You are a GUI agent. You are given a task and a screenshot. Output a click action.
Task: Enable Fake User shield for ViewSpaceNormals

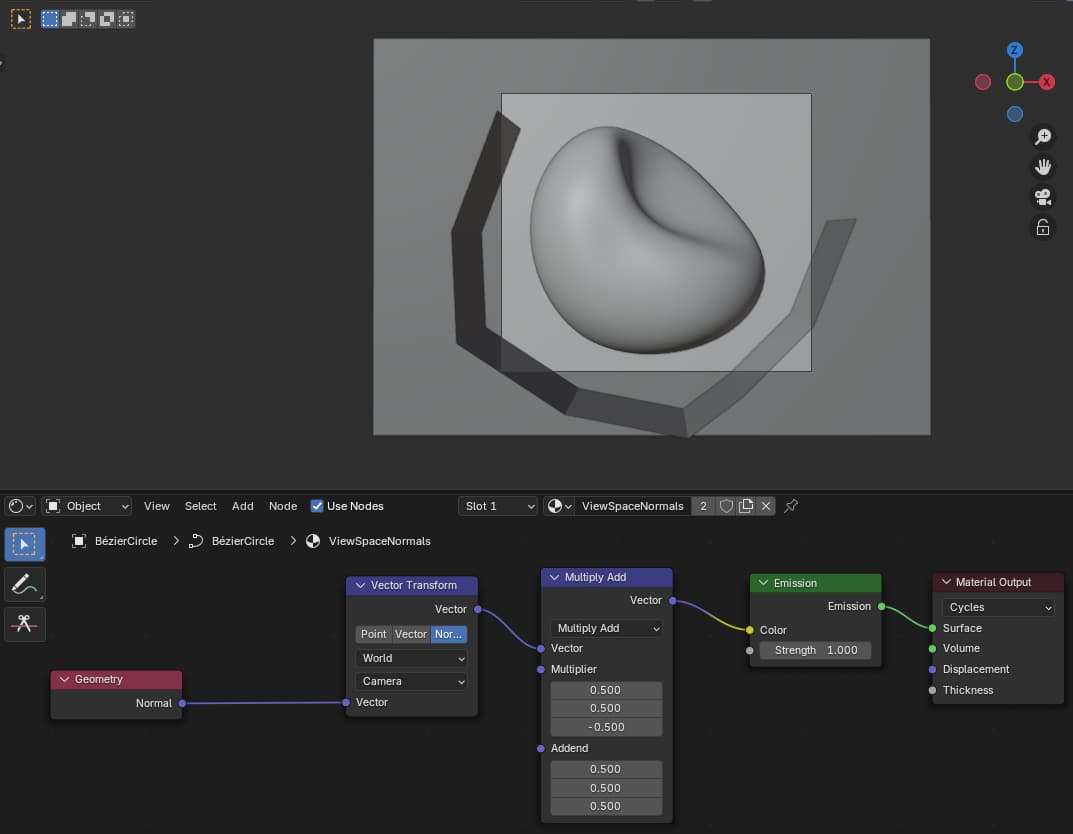click(726, 506)
